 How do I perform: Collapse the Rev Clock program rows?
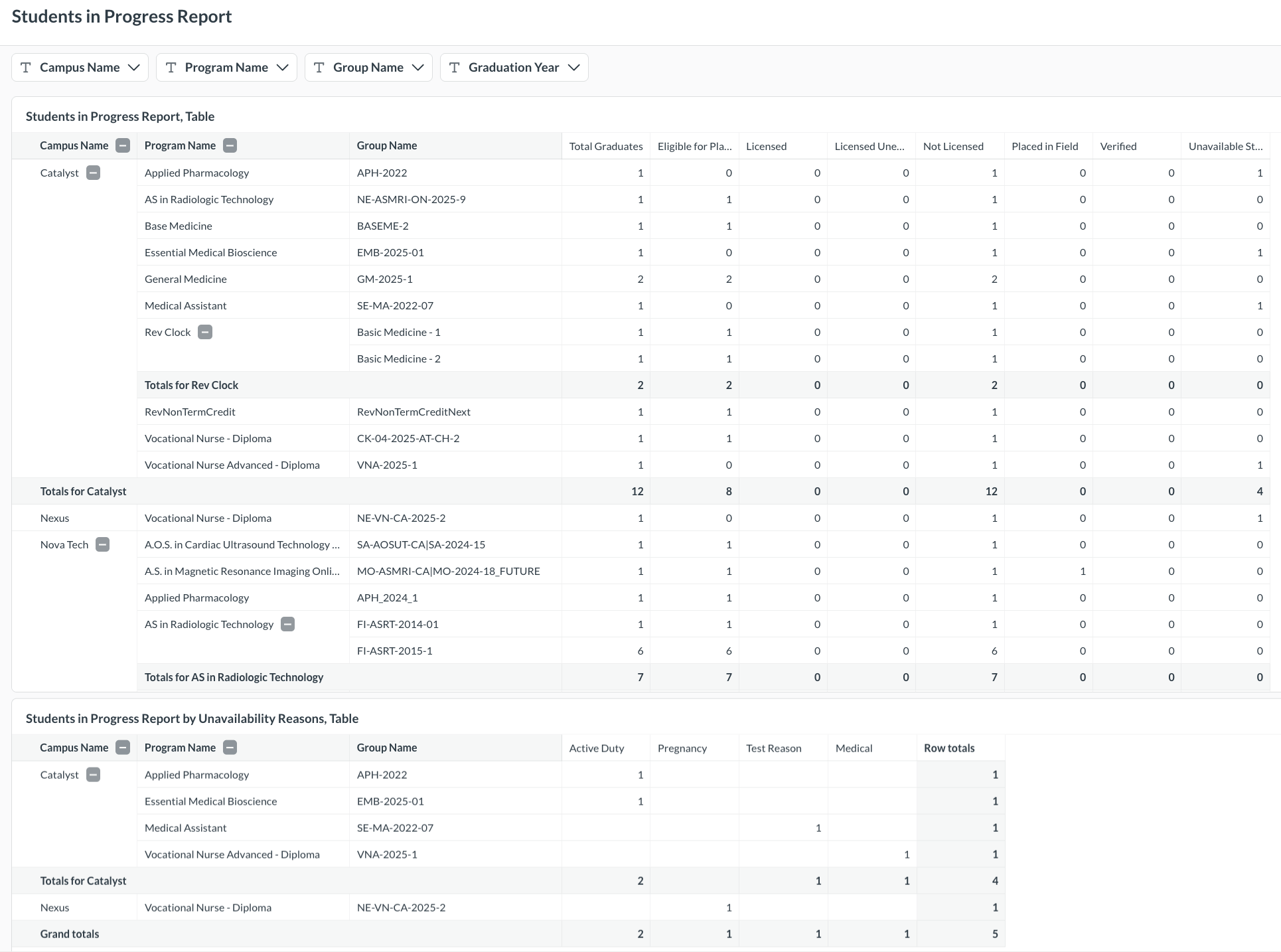click(x=205, y=332)
